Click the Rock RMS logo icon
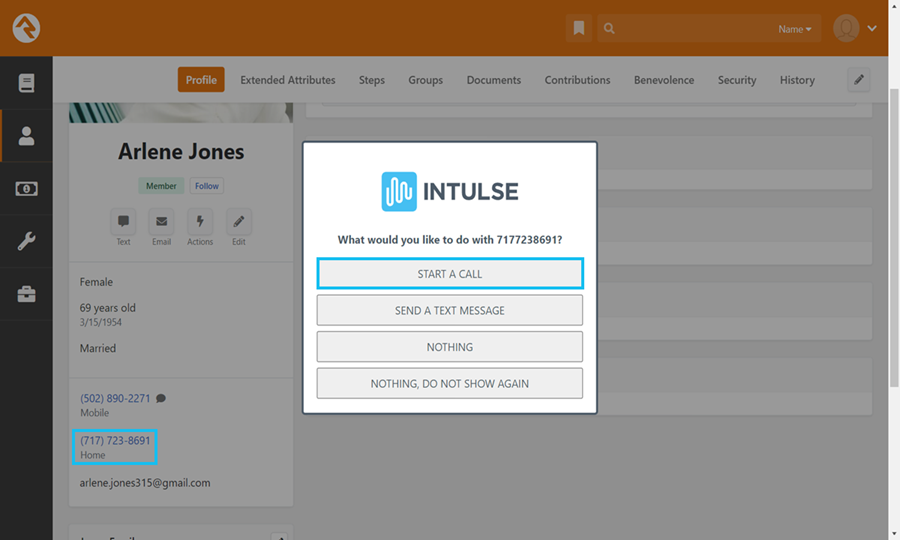The image size is (900, 540). tap(26, 28)
